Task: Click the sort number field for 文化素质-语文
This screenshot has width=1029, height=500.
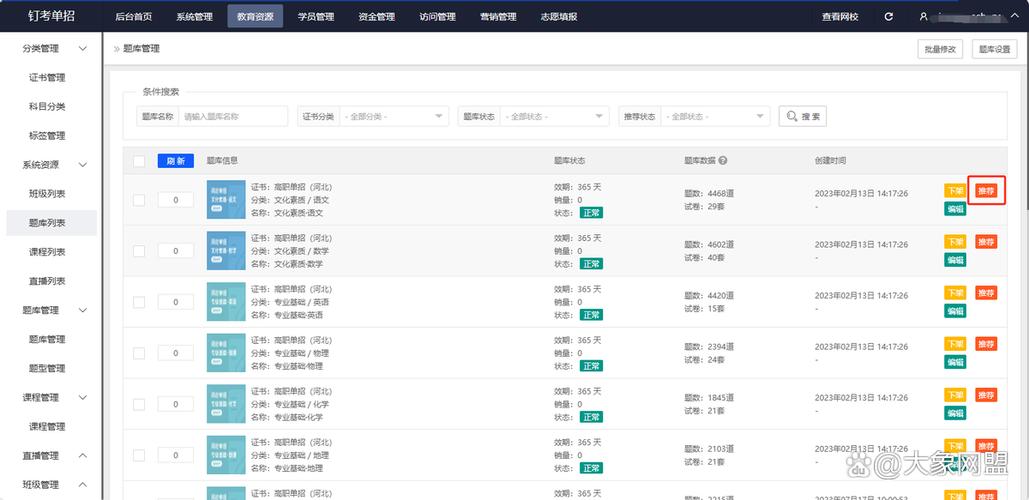Action: (176, 199)
